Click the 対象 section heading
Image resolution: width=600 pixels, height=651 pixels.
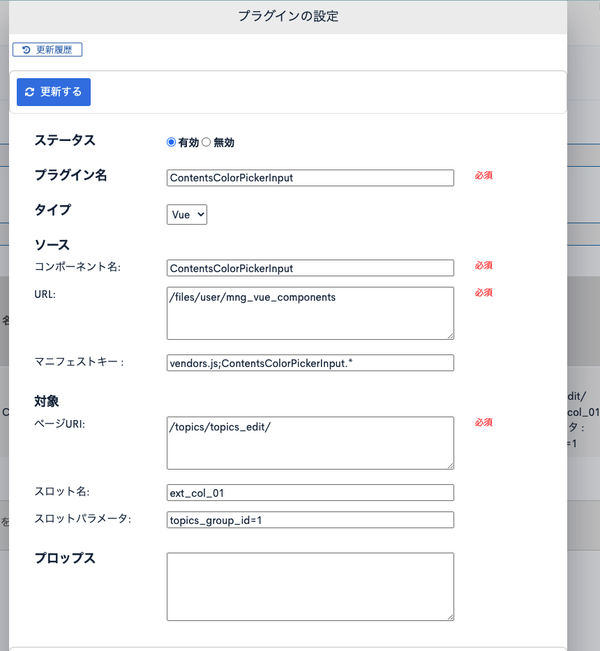click(x=47, y=401)
